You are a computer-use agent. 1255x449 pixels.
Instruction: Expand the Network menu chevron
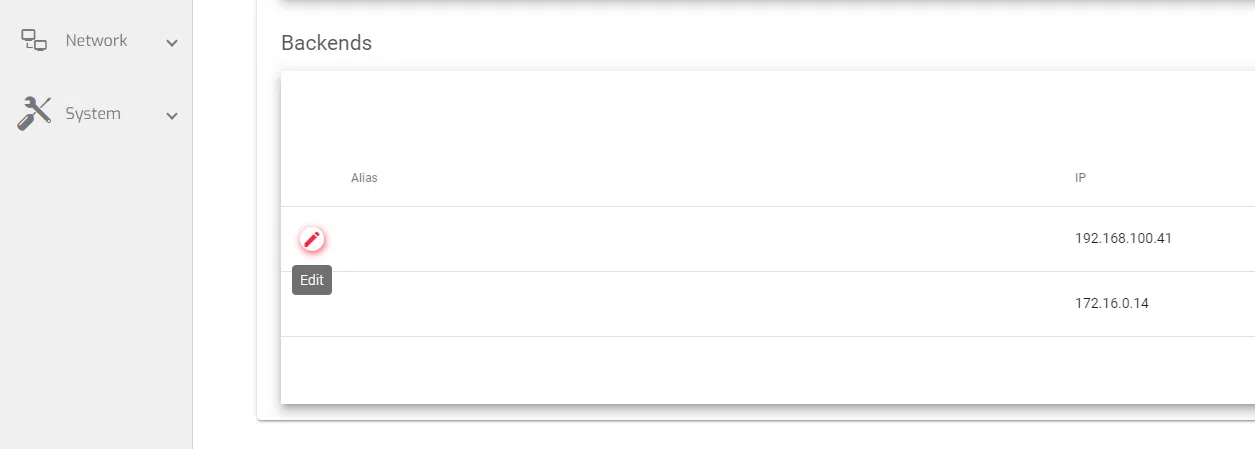click(172, 43)
